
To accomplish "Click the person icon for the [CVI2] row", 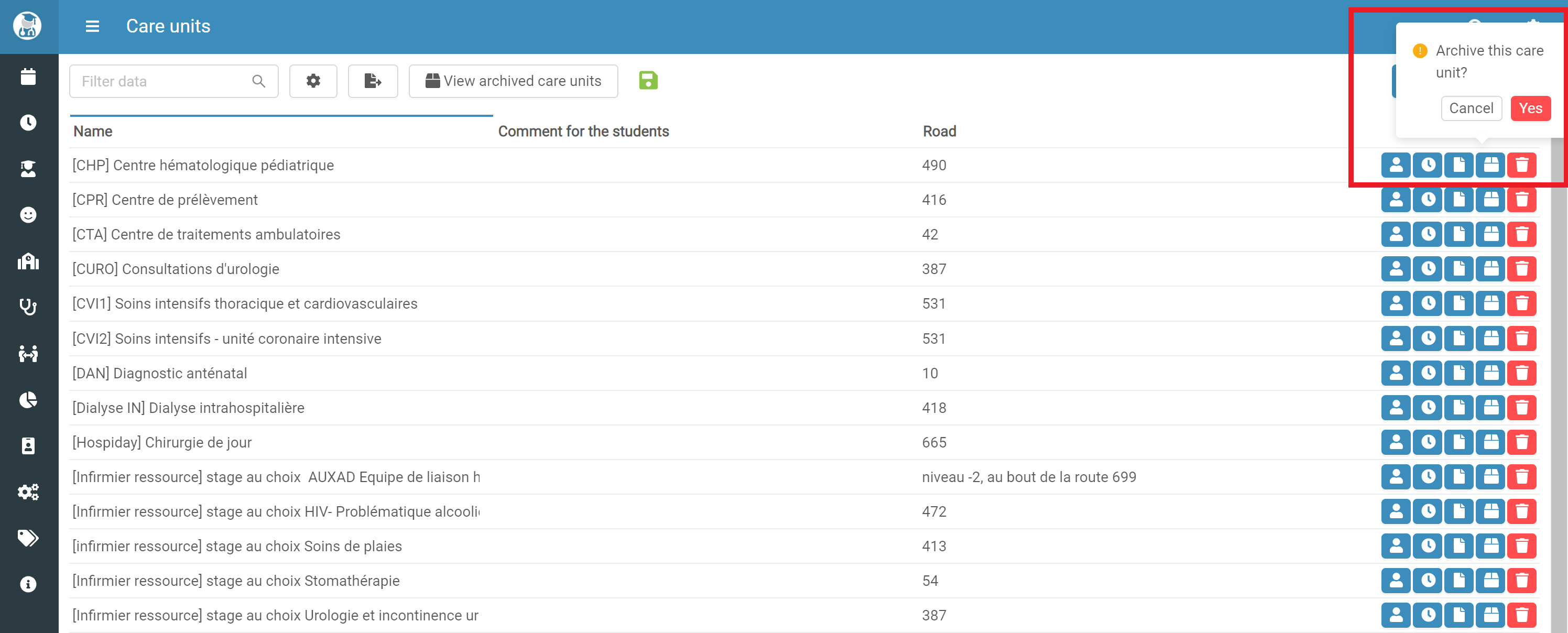I will 1396,339.
